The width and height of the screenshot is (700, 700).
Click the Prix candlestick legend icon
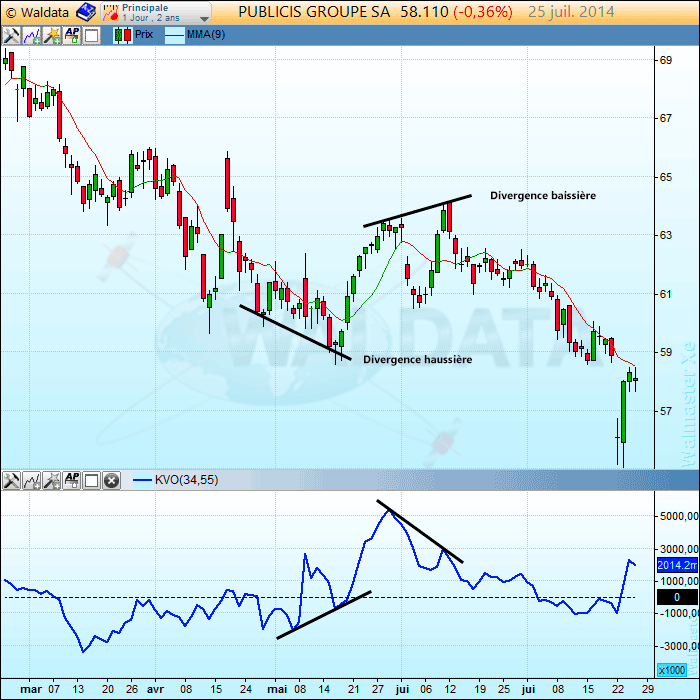123,35
